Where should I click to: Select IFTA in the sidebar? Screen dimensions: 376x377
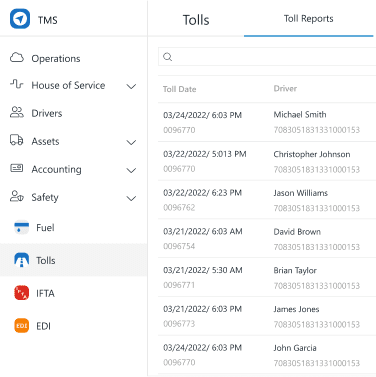coord(45,293)
